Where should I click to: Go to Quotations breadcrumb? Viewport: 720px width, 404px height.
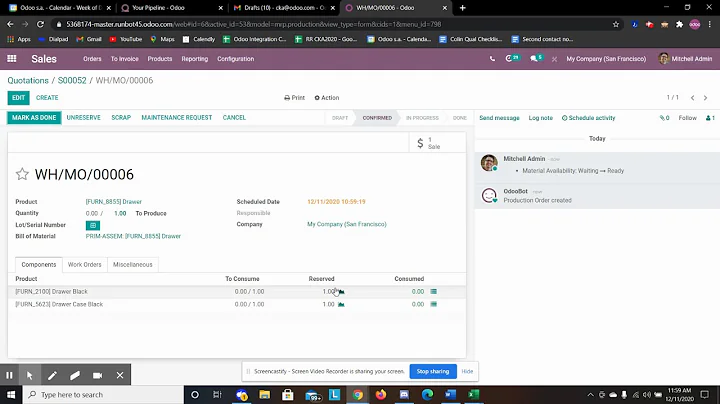pos(28,80)
